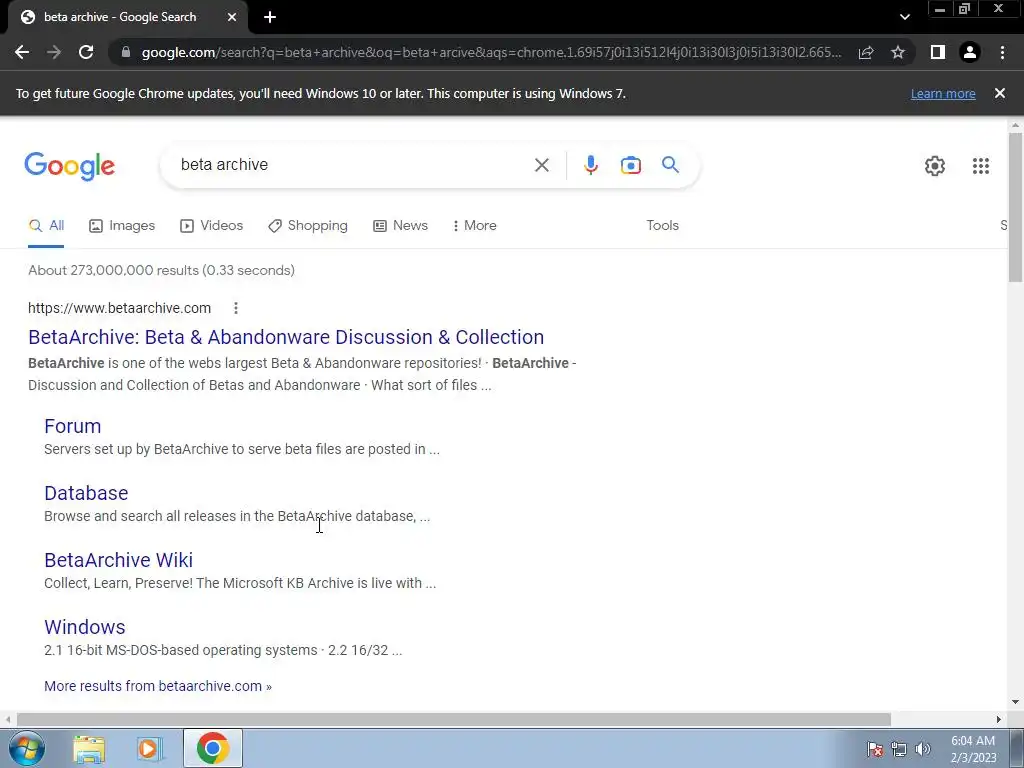This screenshot has width=1024, height=768.
Task: Submit search with the magnifier icon
Action: coord(670,165)
